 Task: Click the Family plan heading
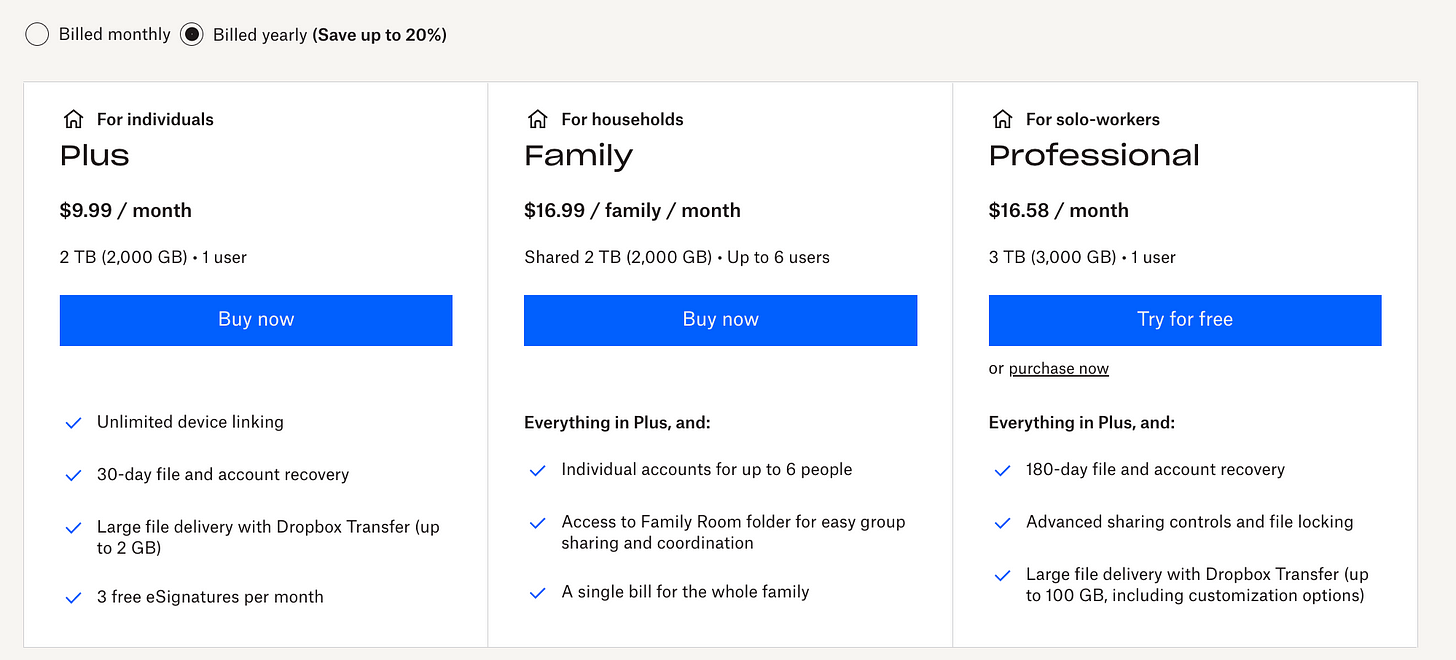click(x=578, y=156)
